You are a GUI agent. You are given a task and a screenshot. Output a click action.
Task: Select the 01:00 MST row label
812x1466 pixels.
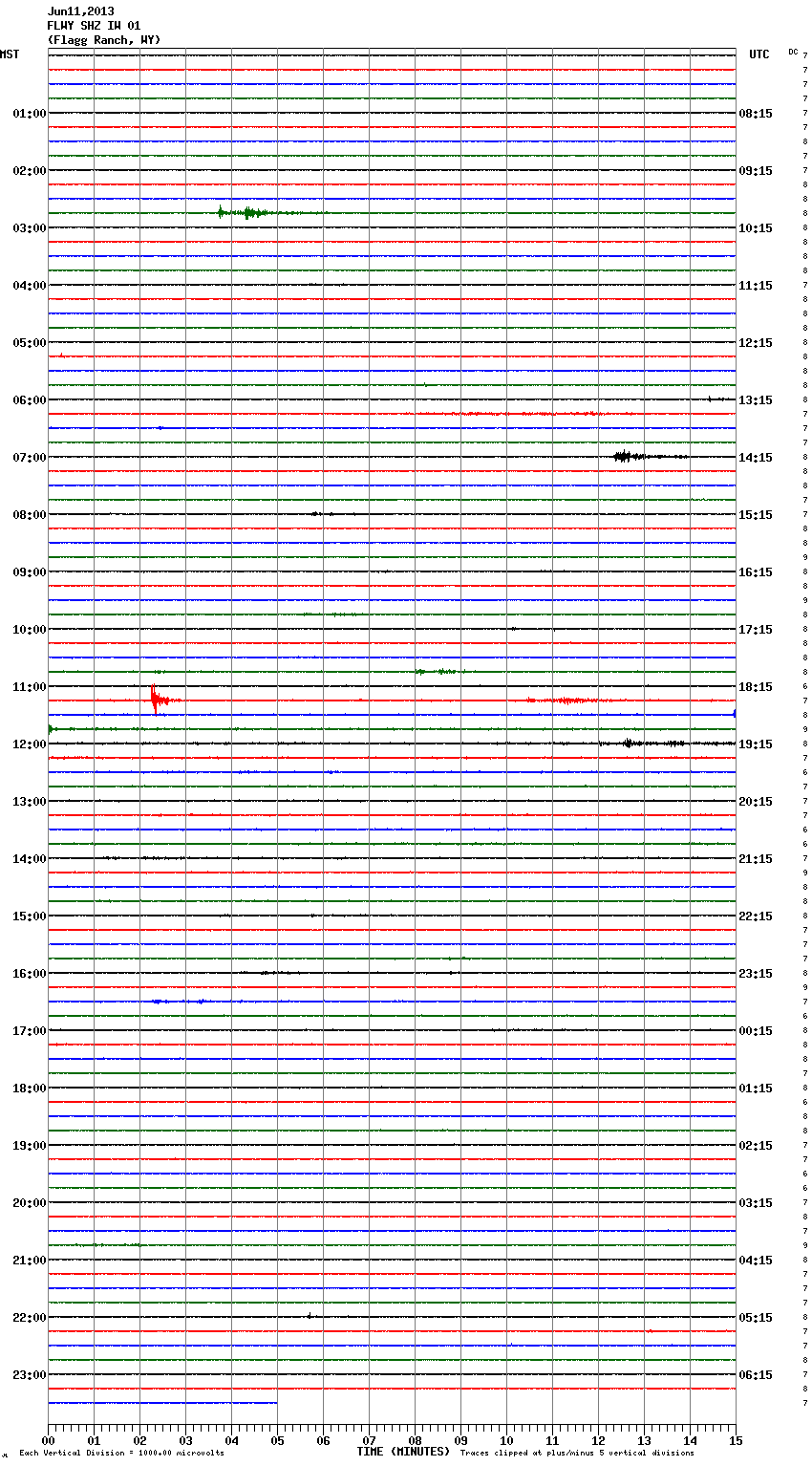[x=30, y=114]
